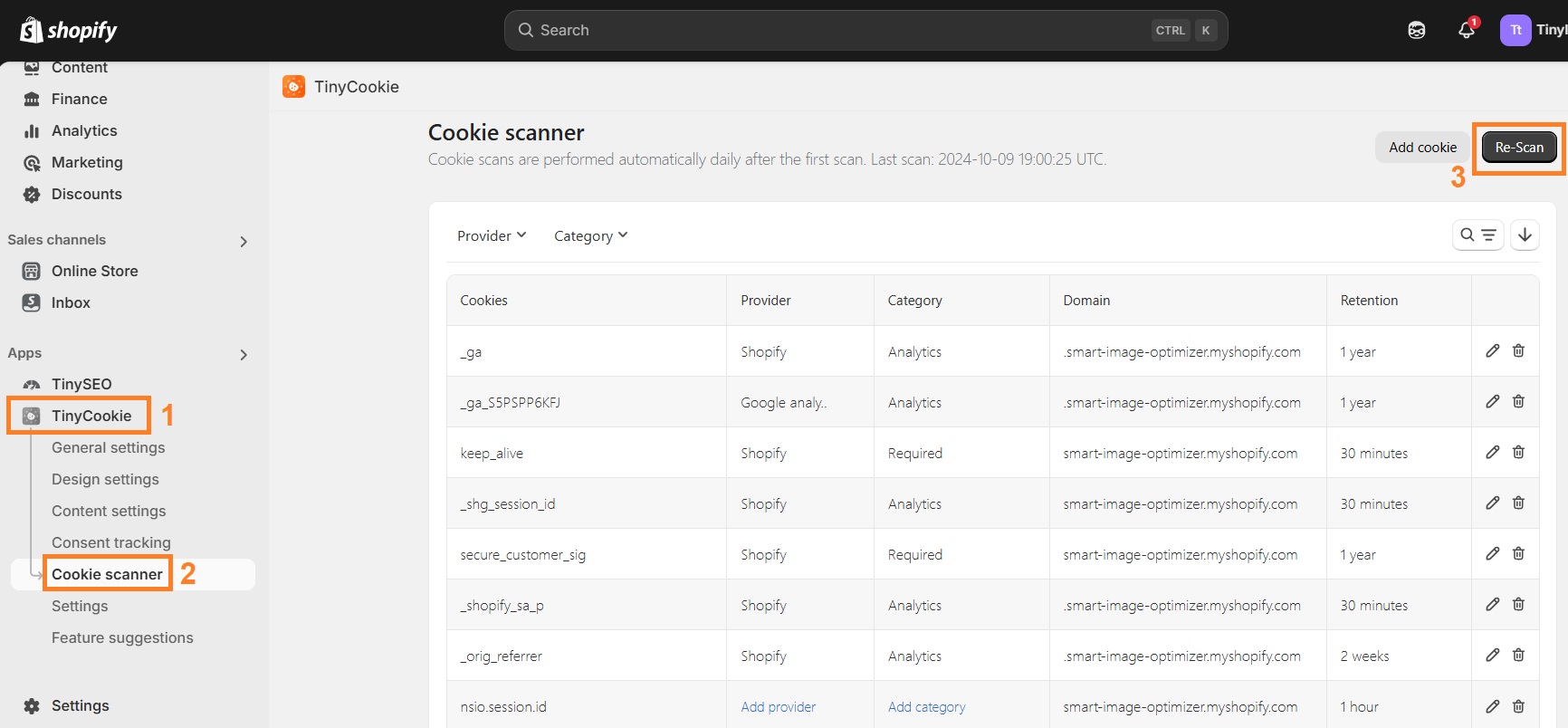Edit the secure_customer_sig cookie
The image size is (1568, 728).
click(1493, 553)
